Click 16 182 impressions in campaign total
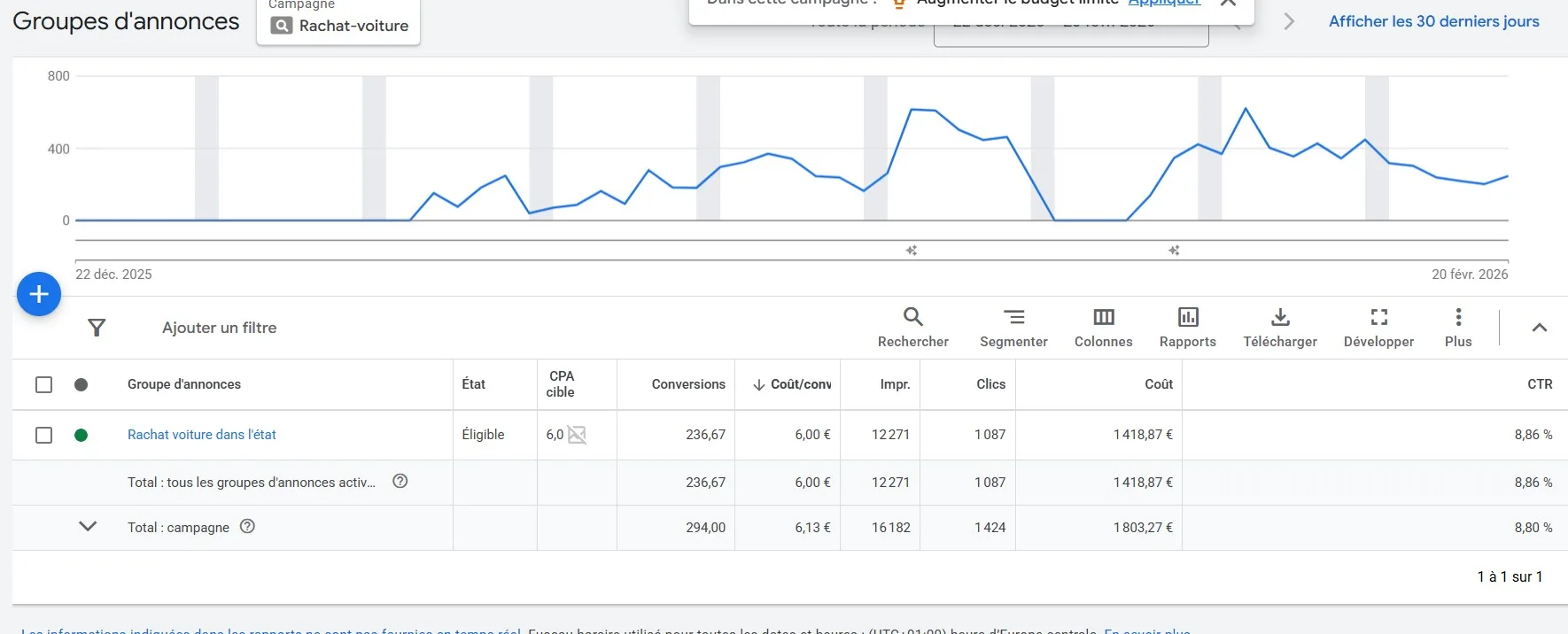The image size is (1568, 634). coord(890,528)
